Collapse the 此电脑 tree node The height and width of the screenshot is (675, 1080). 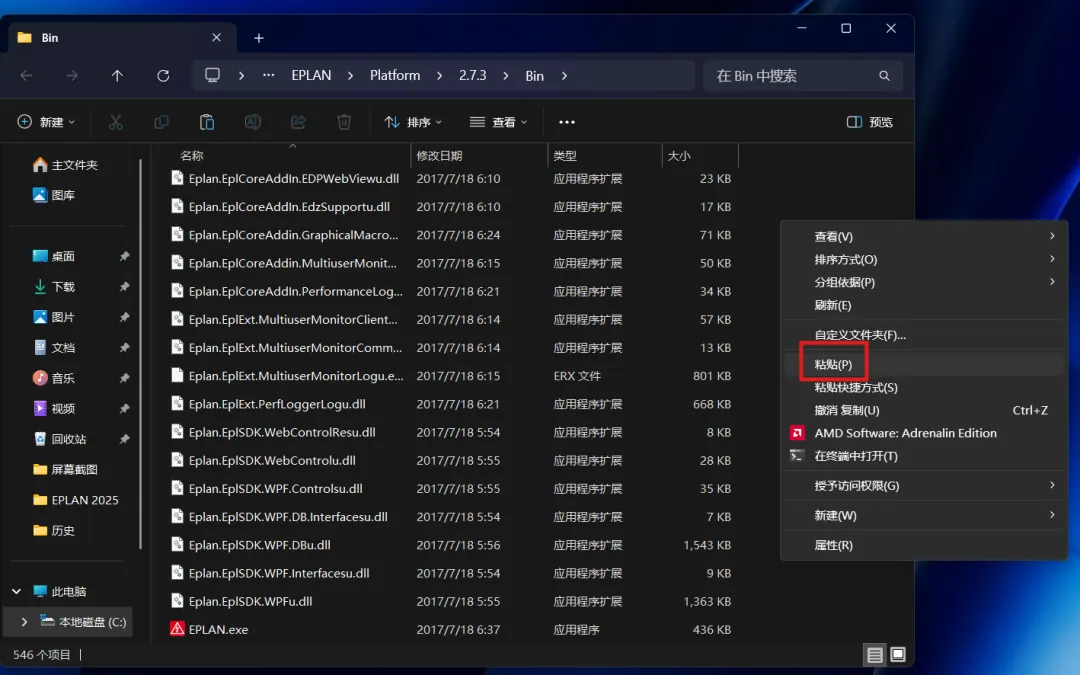[17, 591]
